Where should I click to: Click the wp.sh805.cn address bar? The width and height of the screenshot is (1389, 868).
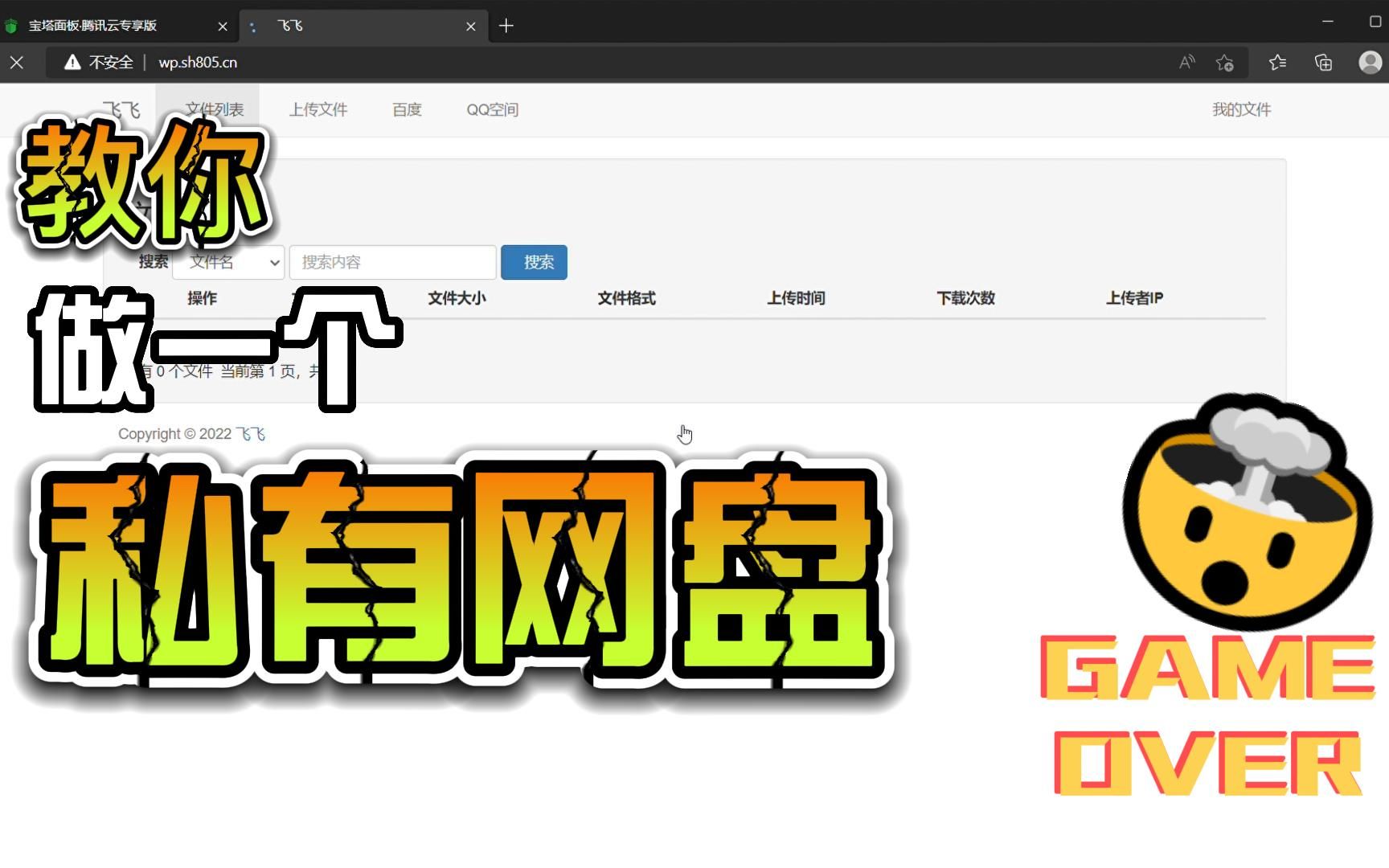pyautogui.click(x=198, y=62)
